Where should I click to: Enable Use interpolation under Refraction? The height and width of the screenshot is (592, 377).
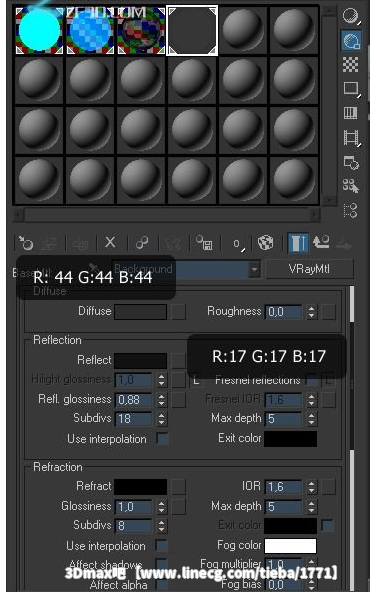[162, 546]
